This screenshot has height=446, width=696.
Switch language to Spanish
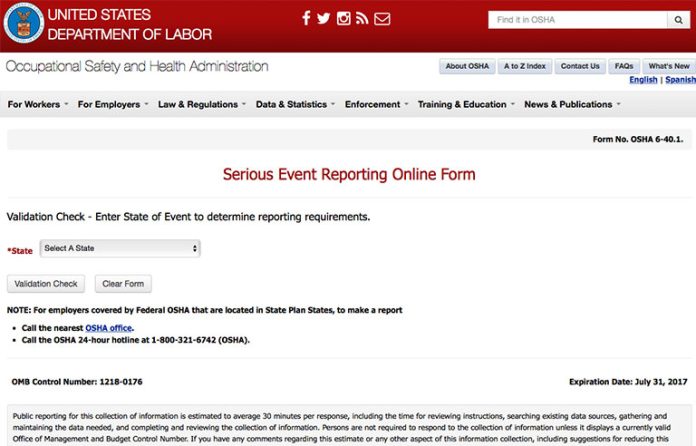tap(680, 79)
